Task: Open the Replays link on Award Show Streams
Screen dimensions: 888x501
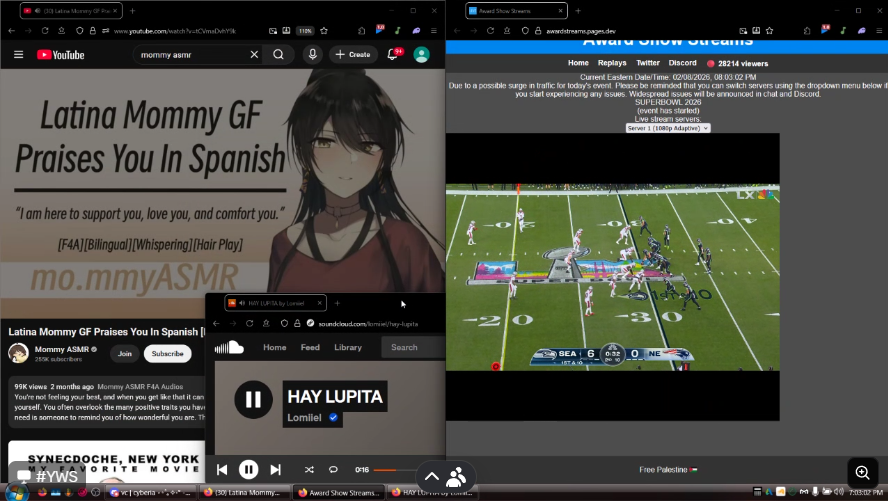Action: point(612,63)
